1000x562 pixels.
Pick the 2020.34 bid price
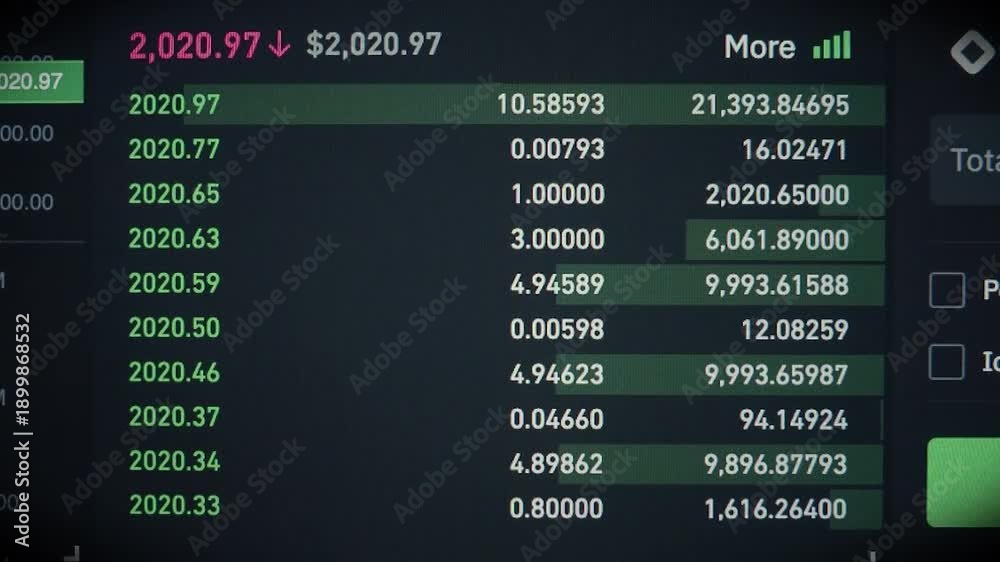(174, 461)
